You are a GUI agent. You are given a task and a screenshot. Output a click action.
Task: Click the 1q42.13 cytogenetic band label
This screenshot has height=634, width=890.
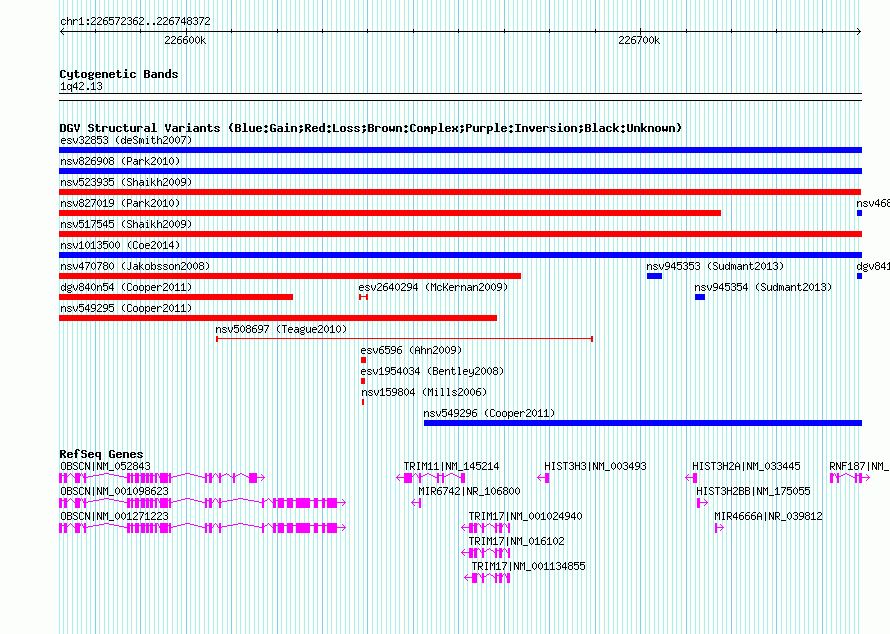tap(81, 86)
